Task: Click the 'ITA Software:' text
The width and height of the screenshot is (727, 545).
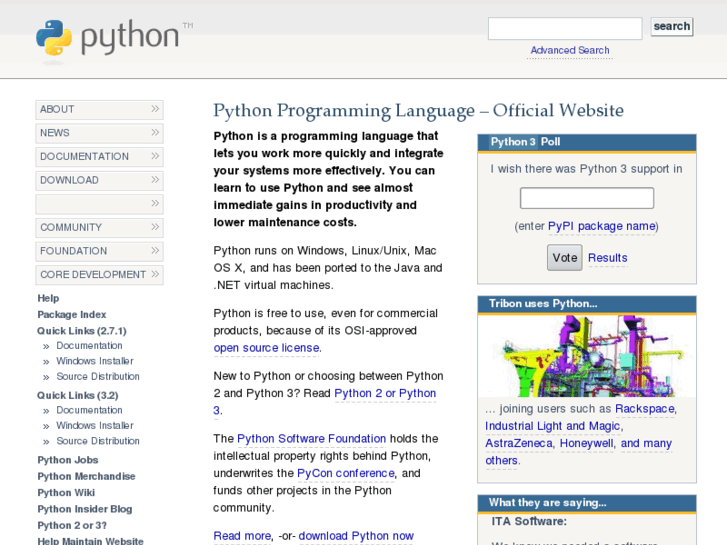Action: click(529, 521)
